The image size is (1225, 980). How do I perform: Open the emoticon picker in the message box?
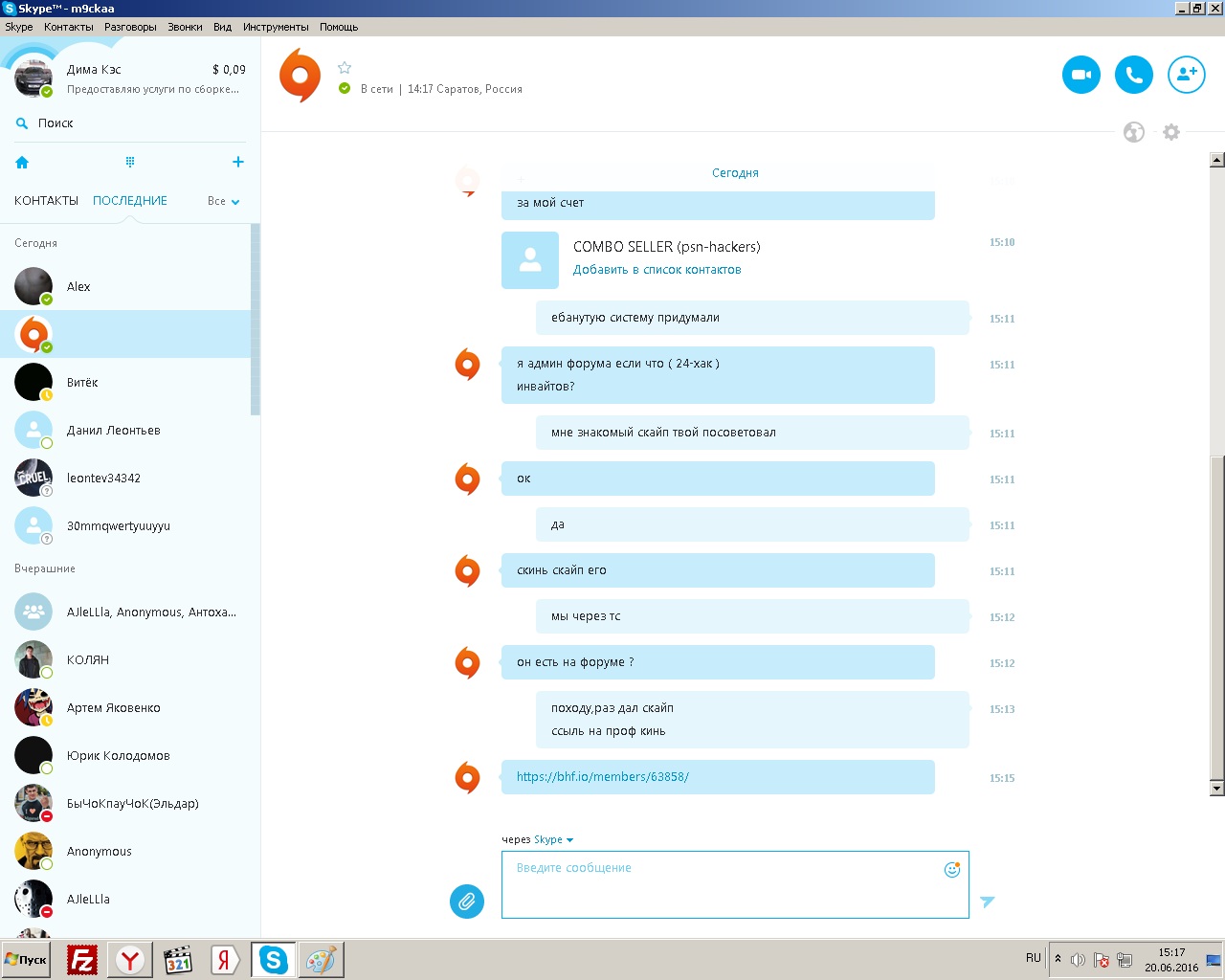point(952,869)
